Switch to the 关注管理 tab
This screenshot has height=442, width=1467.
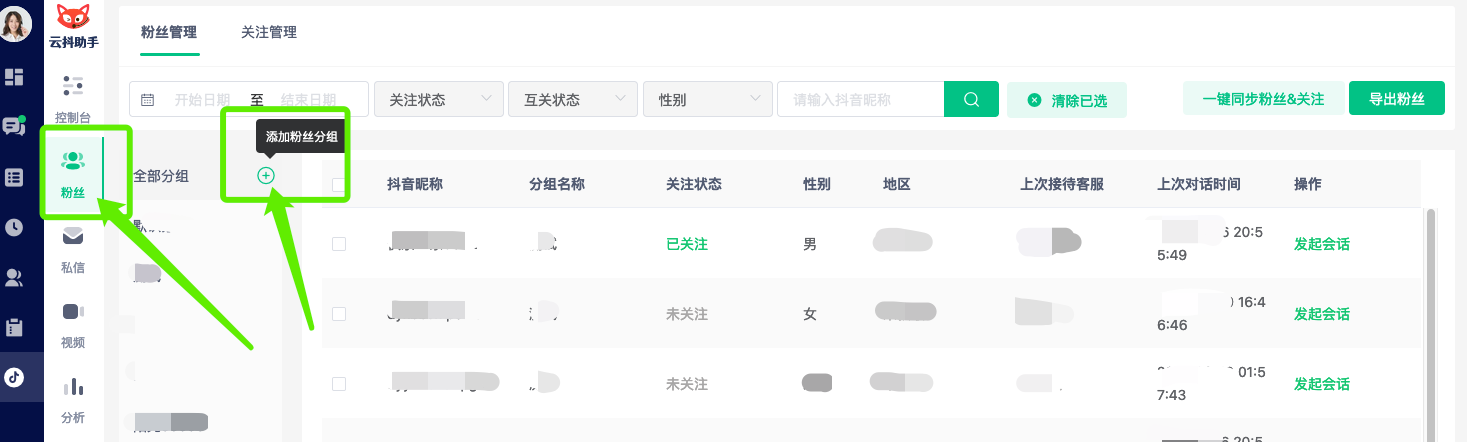tap(269, 32)
